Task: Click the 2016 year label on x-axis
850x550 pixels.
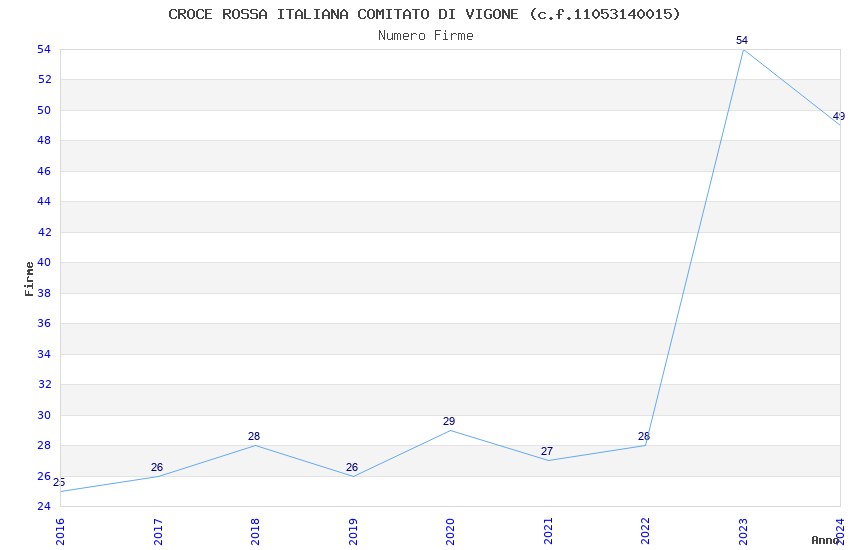Action: coord(60,531)
